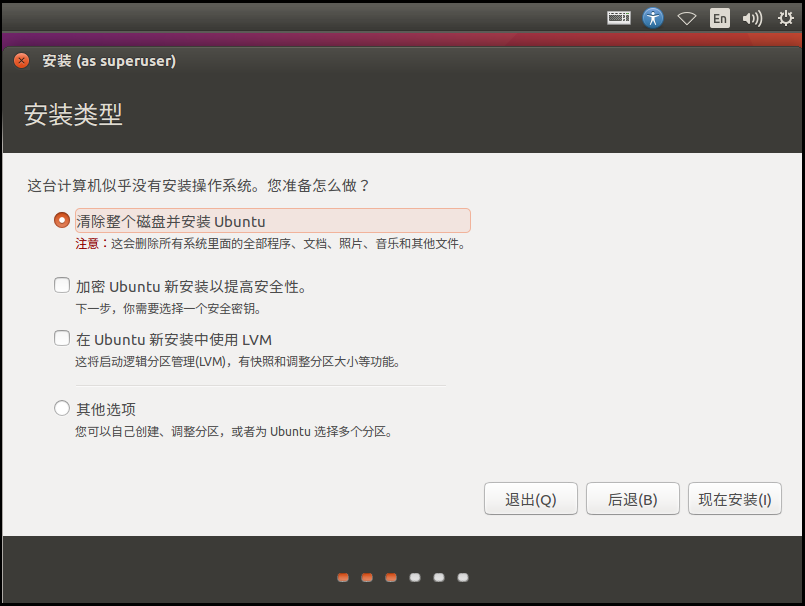Viewport: 805px width, 606px height.
Task: Click the 后退(B) button
Action: click(x=632, y=499)
